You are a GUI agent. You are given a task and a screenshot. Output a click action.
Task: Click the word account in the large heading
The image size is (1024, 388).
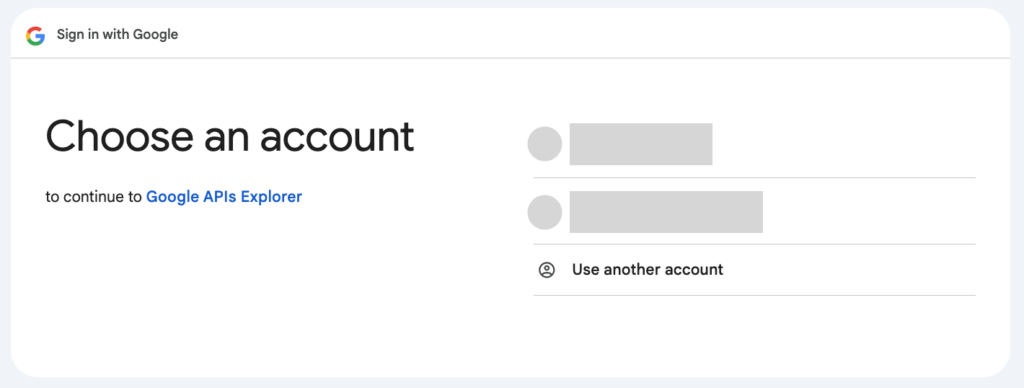pos(337,137)
